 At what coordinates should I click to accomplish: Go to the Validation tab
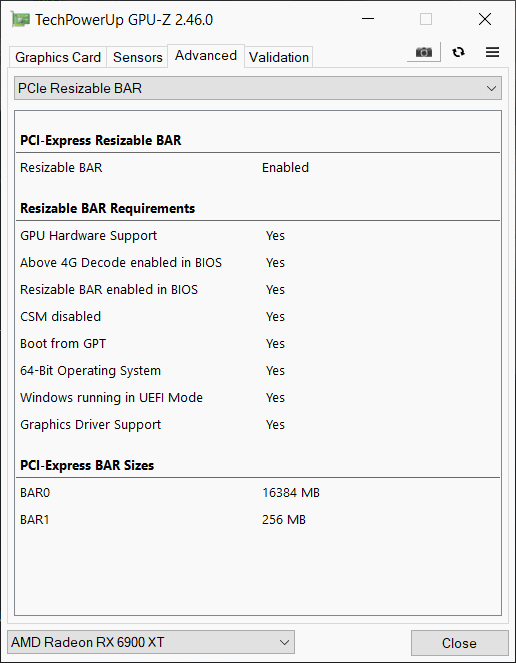(279, 57)
